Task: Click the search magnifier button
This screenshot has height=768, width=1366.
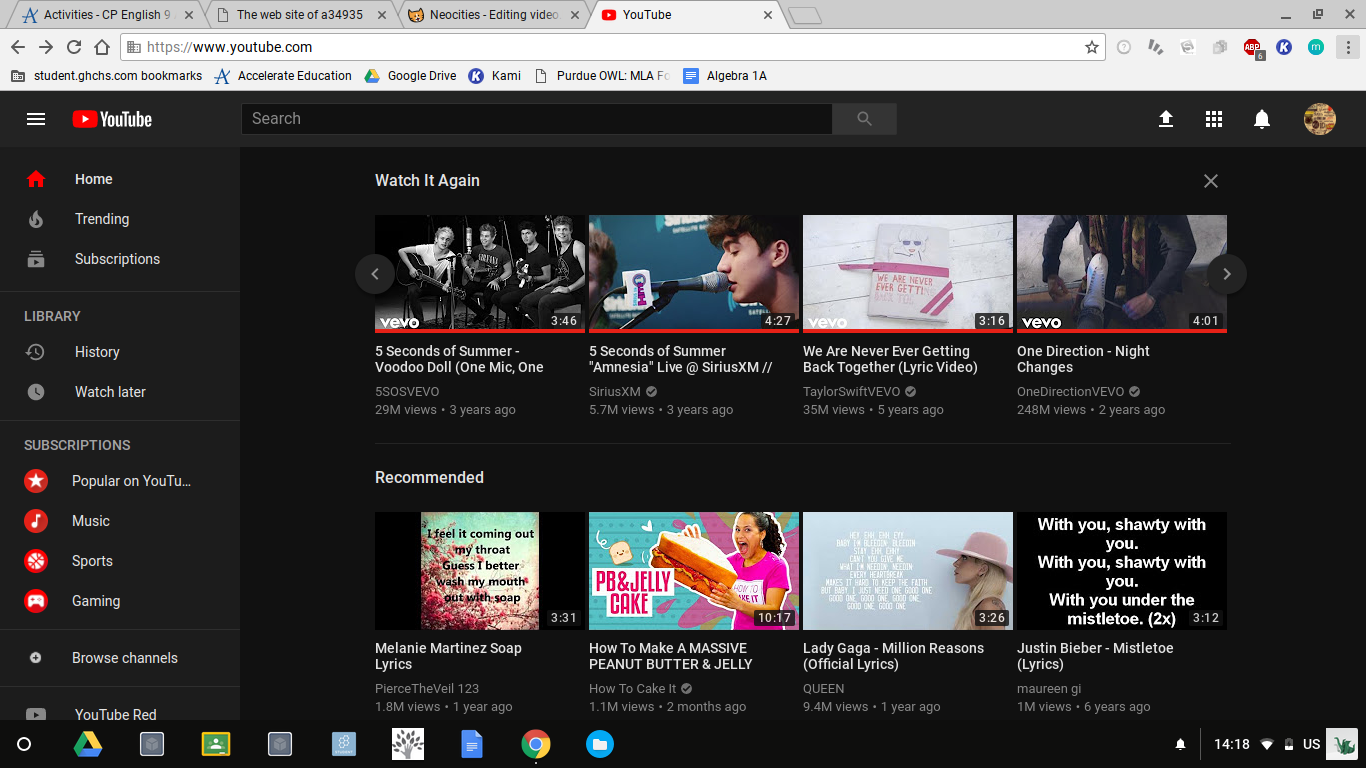Action: point(865,119)
